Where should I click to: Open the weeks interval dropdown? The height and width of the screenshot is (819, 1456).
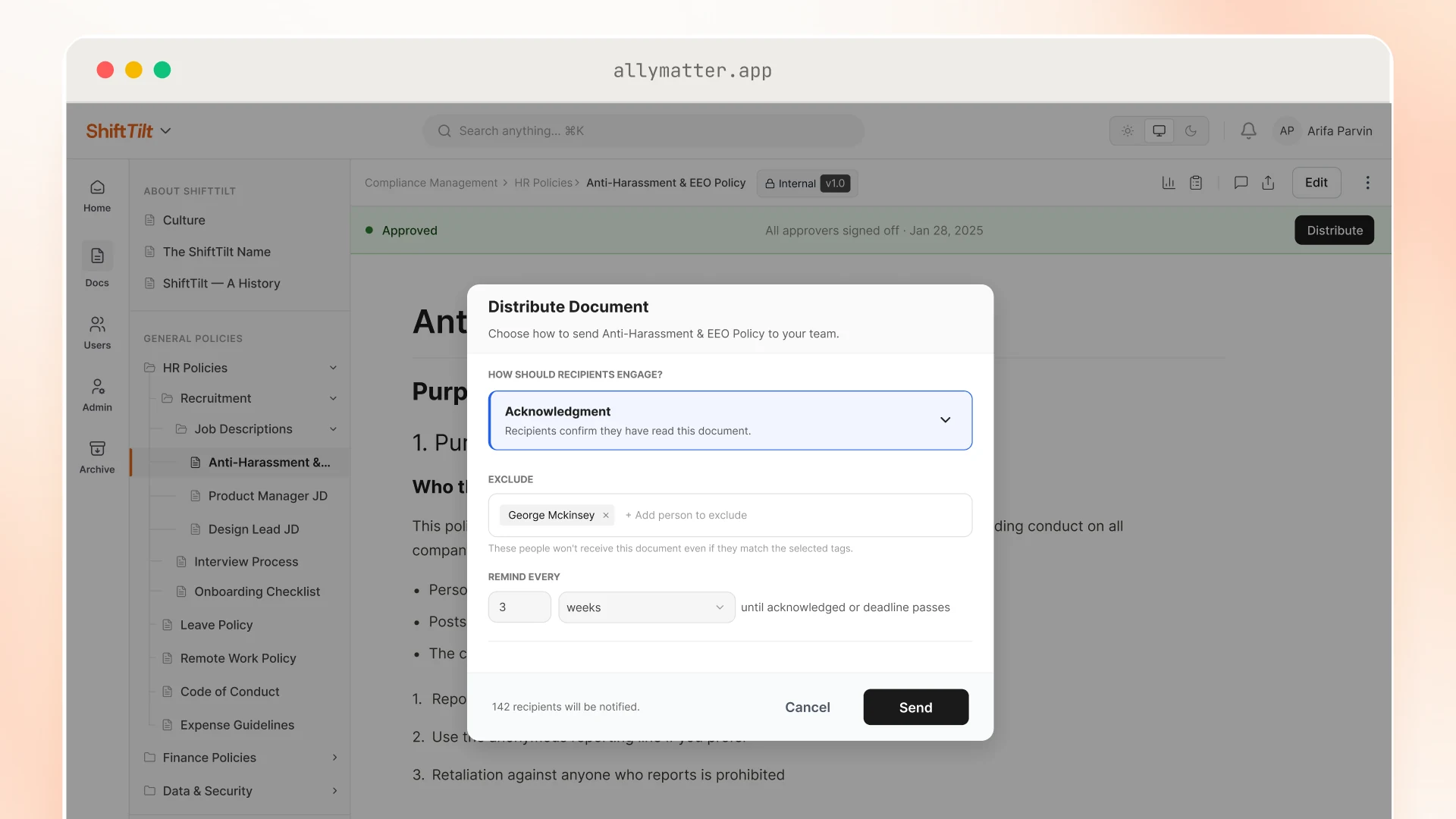point(646,607)
